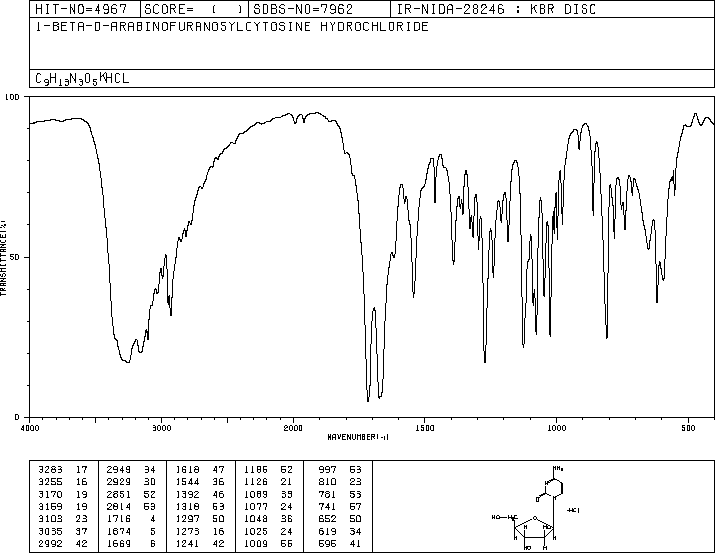Click the molecular structure diagram thumbnail
Screen dimensions: 715x553
535,508
